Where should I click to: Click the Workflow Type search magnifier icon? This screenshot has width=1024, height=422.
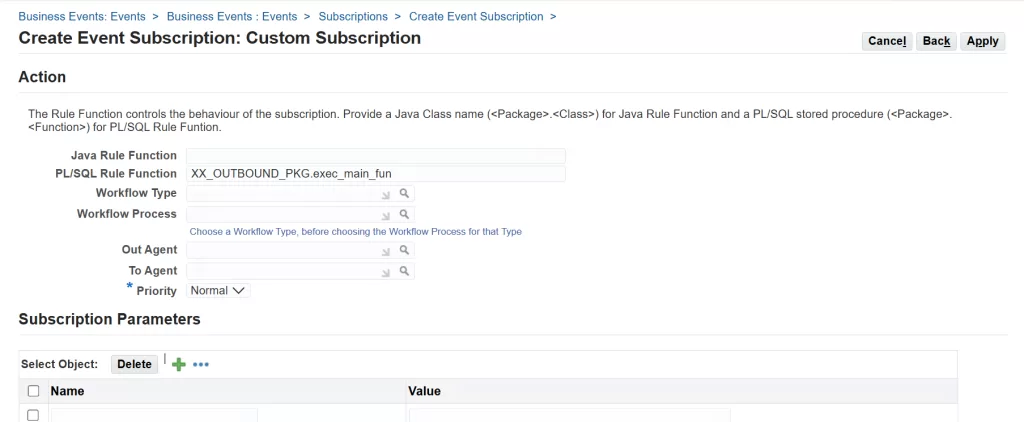[405, 193]
